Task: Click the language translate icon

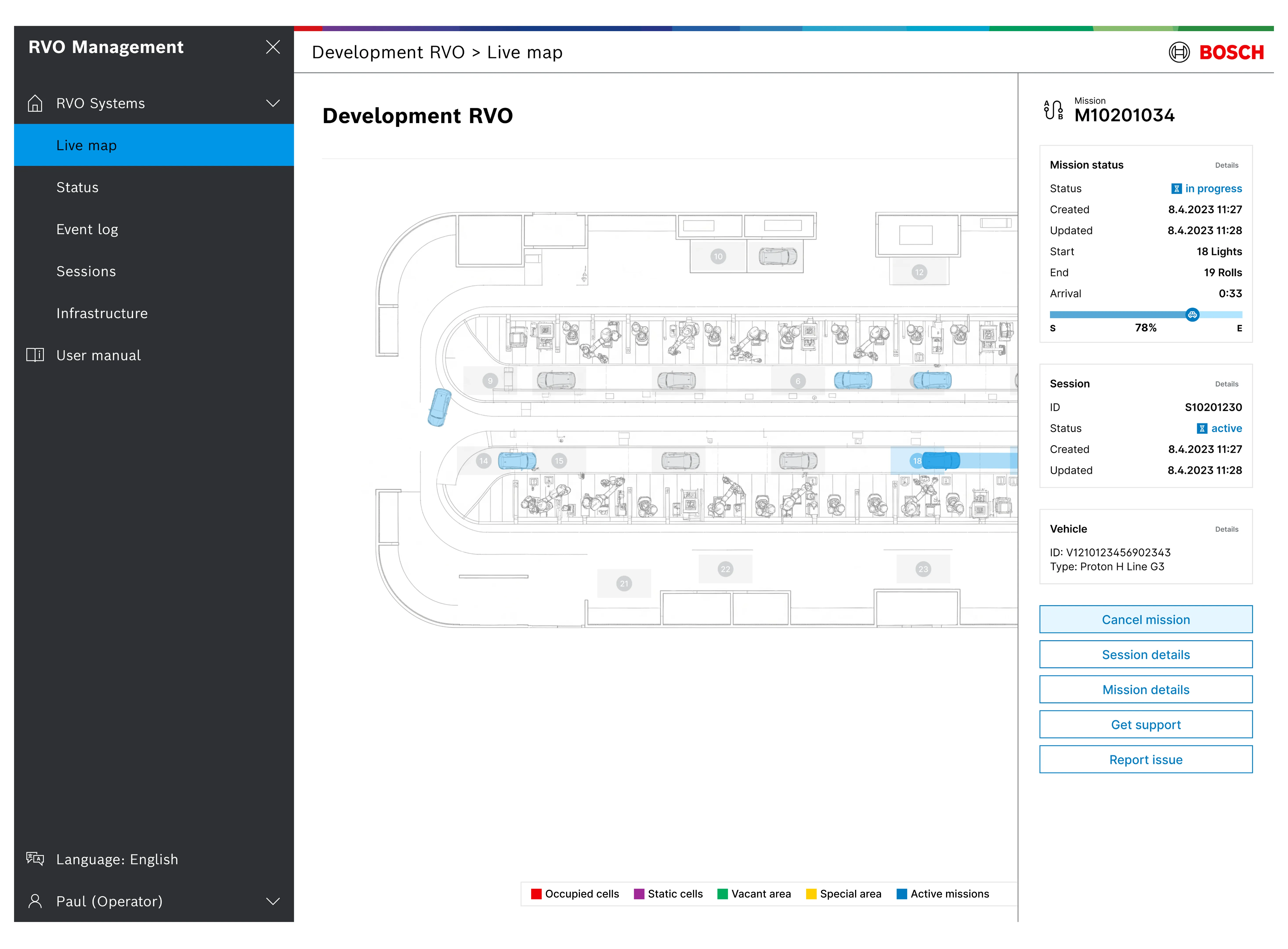Action: (35, 859)
